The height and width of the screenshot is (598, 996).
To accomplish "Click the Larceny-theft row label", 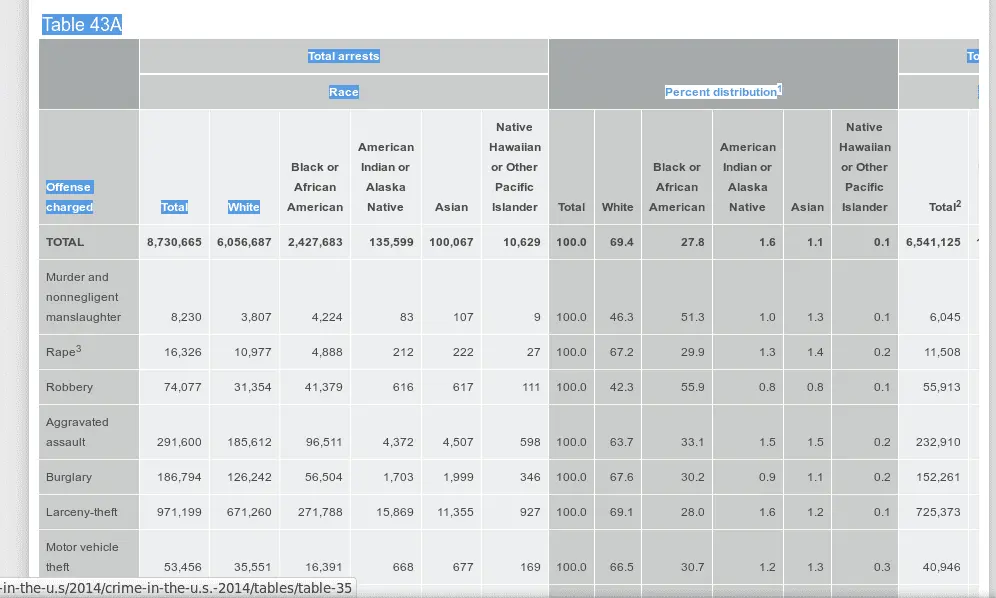I will tap(82, 512).
